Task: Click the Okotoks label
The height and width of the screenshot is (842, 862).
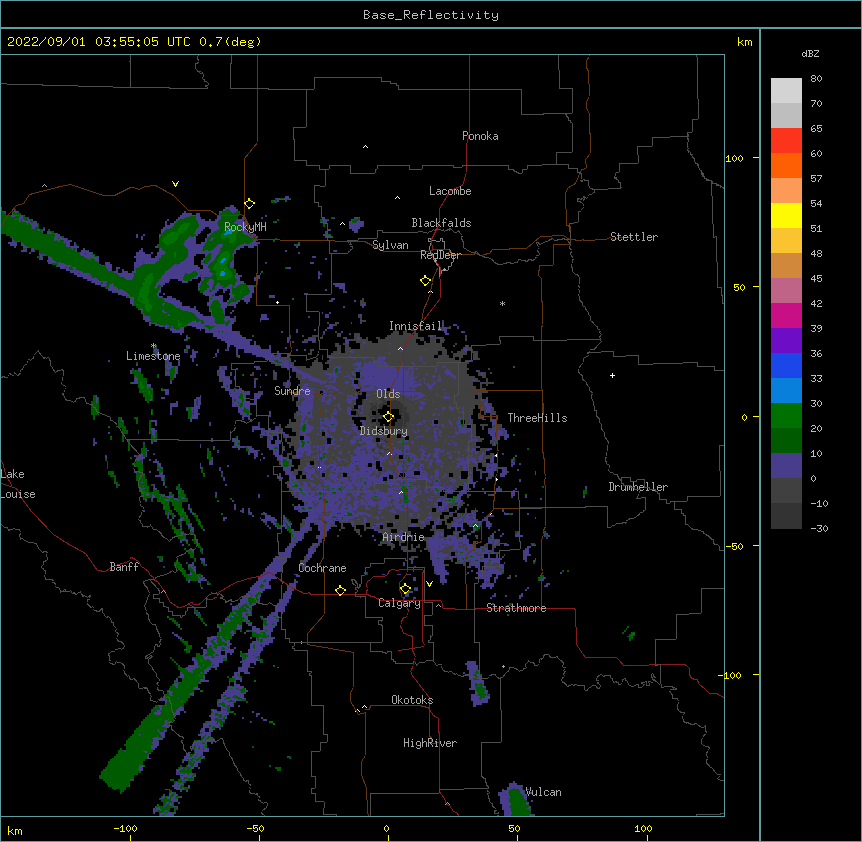Action: 412,700
